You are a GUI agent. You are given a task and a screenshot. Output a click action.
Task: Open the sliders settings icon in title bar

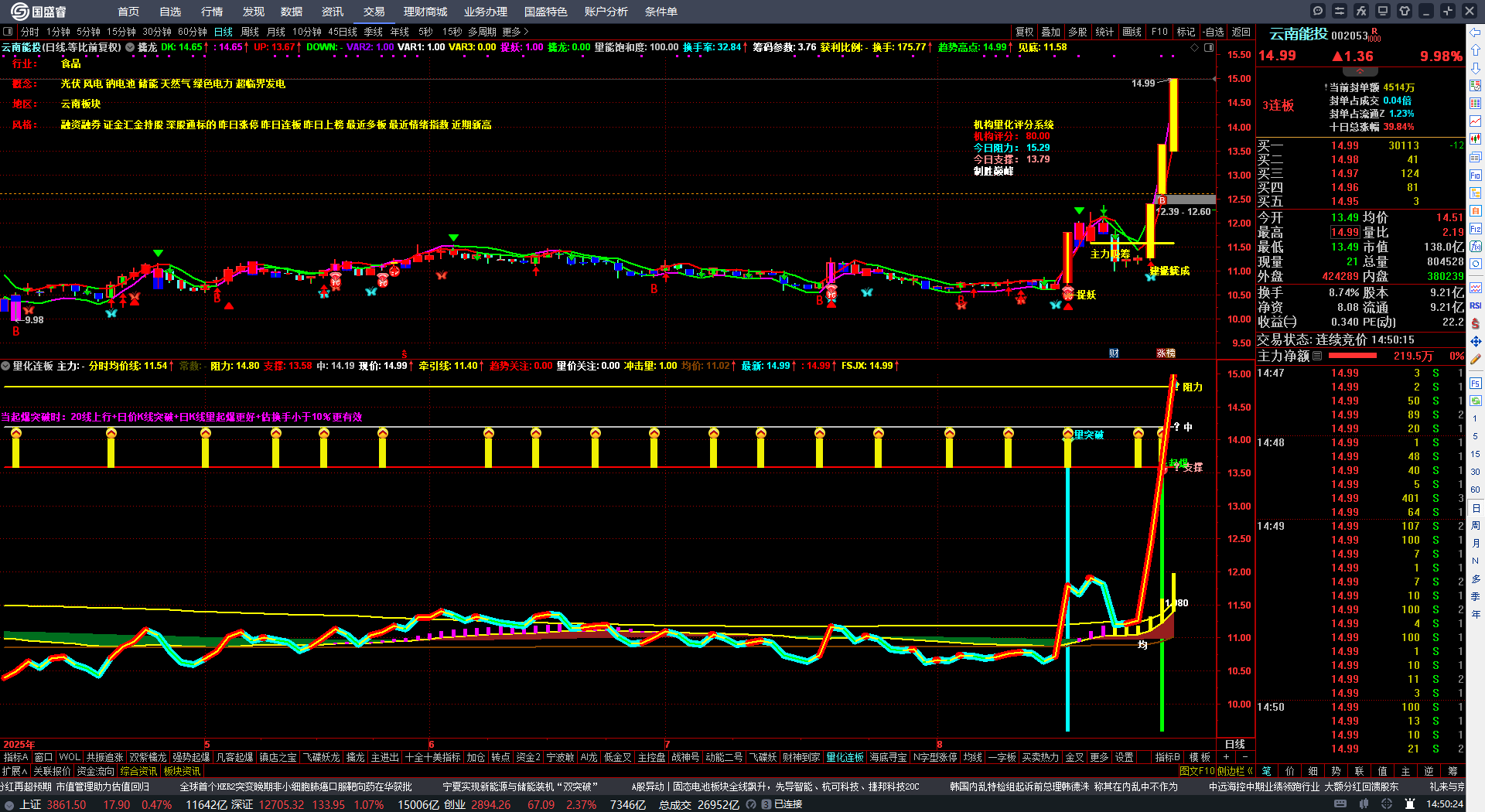tap(1340, 11)
